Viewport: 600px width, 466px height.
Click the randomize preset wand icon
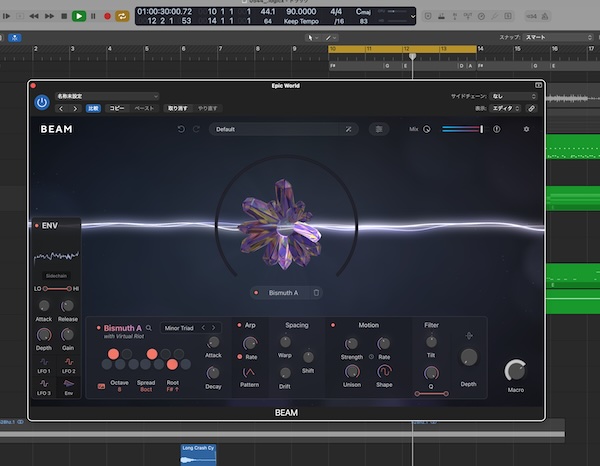(349, 129)
